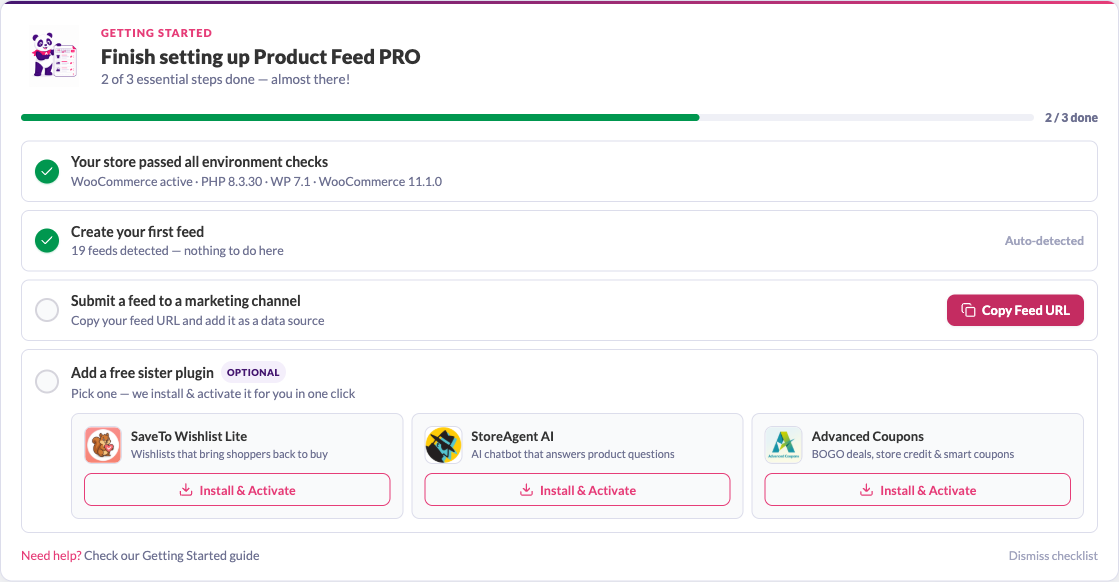Click the green checkmark for Create your first feed
The image size is (1119, 582).
point(47,241)
